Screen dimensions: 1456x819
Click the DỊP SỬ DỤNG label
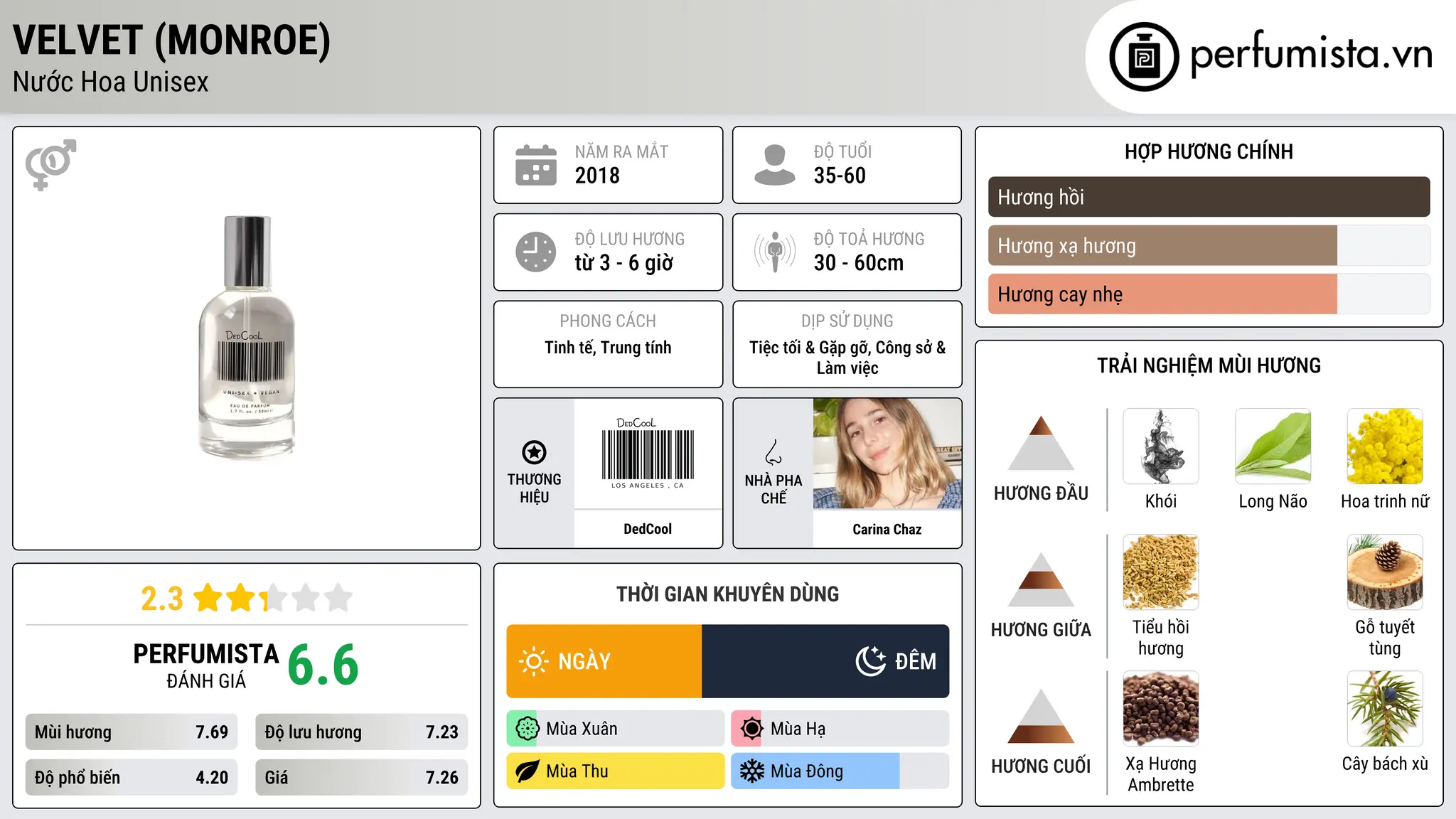pos(847,321)
